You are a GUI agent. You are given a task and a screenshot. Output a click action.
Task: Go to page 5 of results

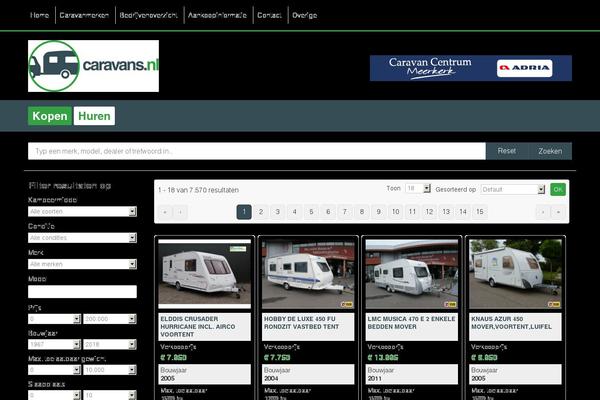point(311,212)
